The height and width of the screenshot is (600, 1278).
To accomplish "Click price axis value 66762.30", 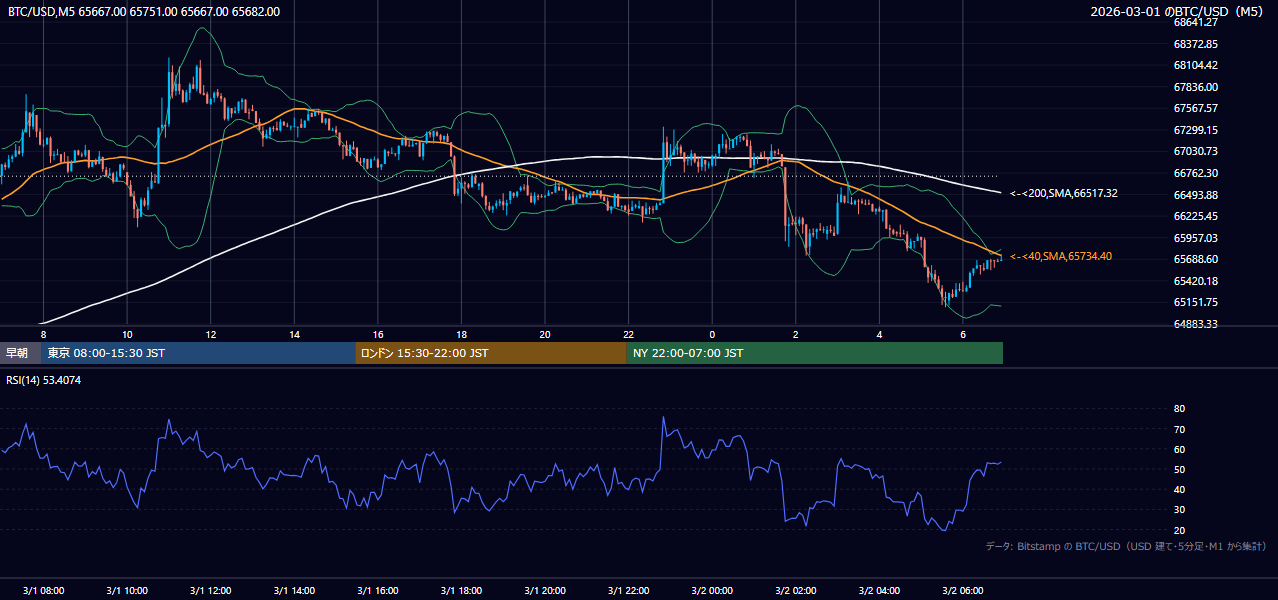I will tap(1195, 173).
